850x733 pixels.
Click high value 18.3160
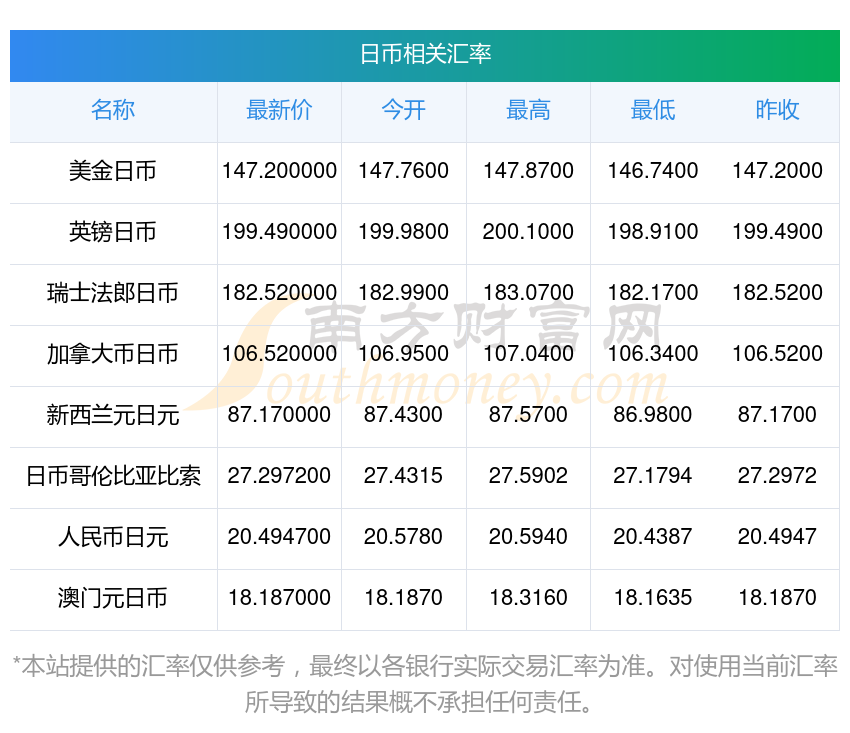click(528, 598)
